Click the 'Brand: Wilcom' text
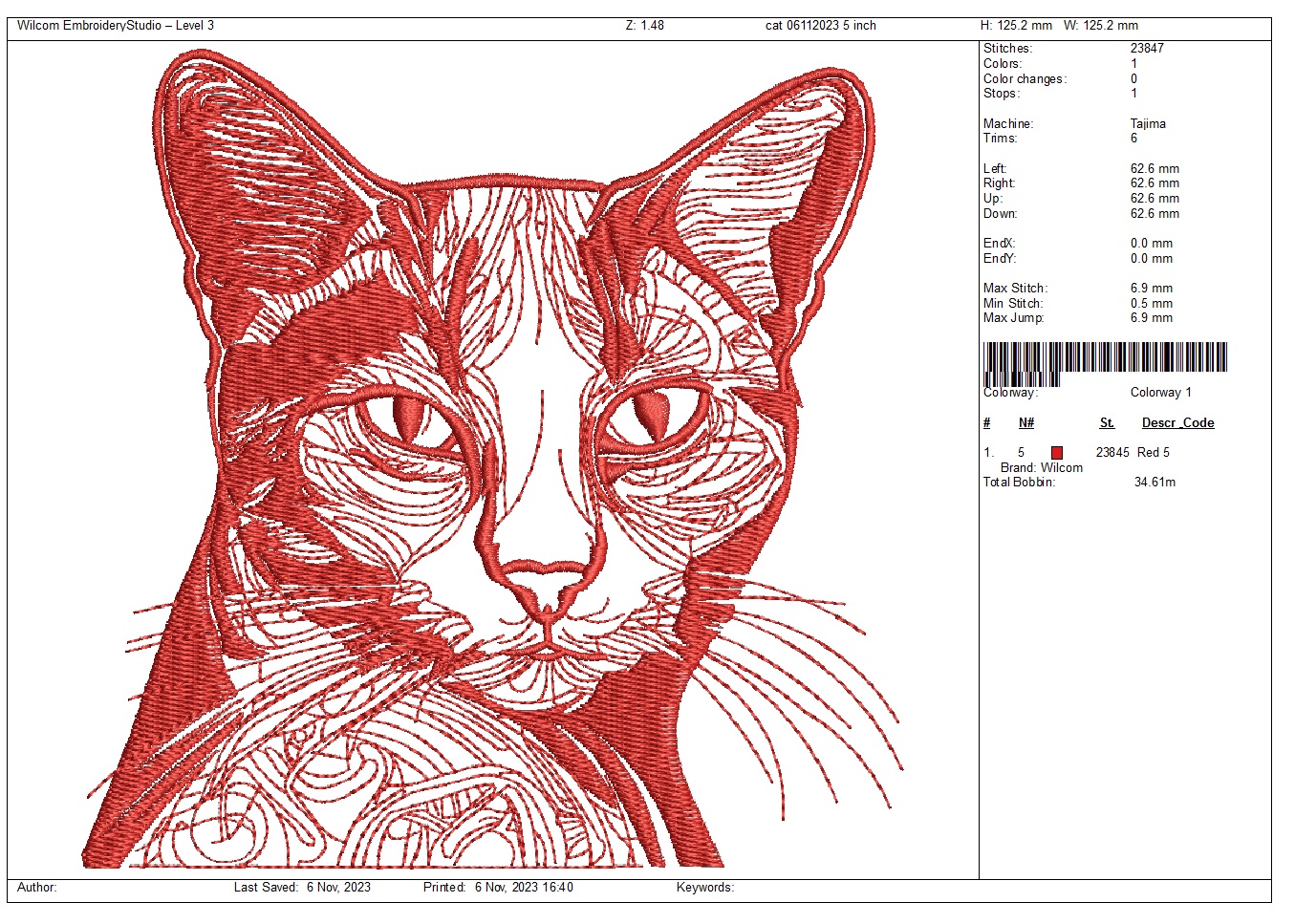 1041,468
